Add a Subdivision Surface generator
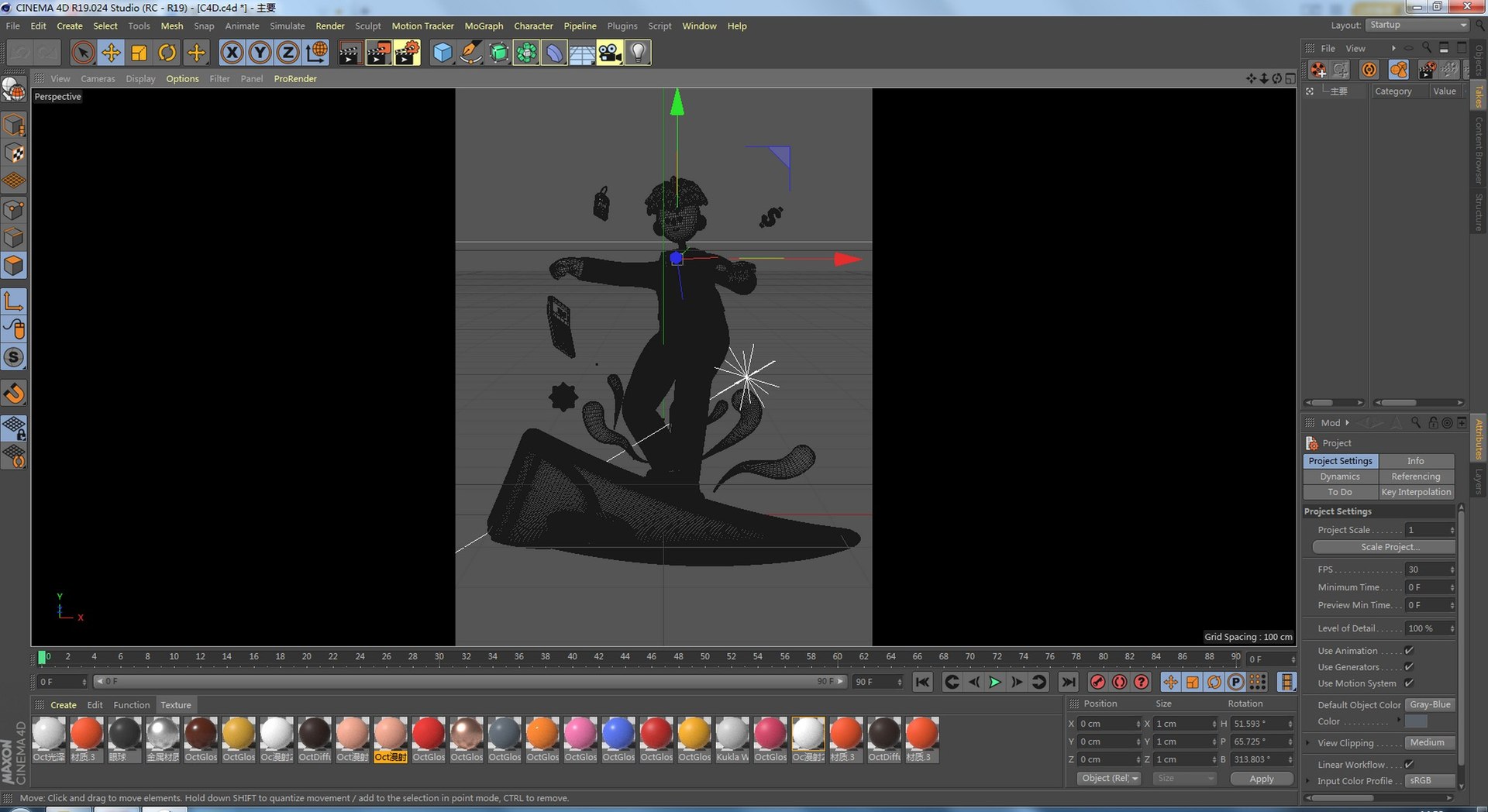This screenshot has width=1488, height=812. [x=498, y=53]
